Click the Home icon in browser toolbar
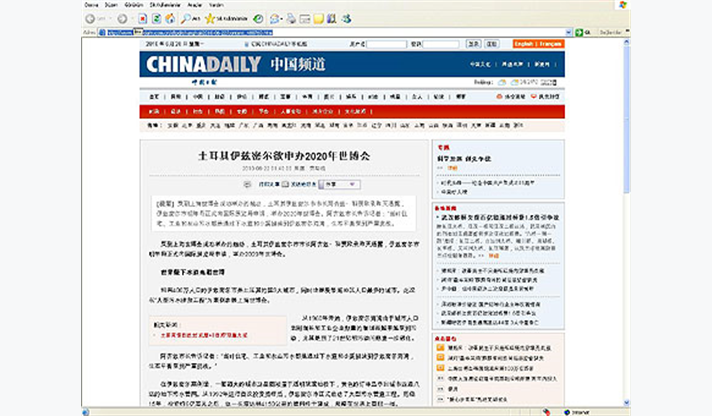The image size is (712, 416). [171, 18]
